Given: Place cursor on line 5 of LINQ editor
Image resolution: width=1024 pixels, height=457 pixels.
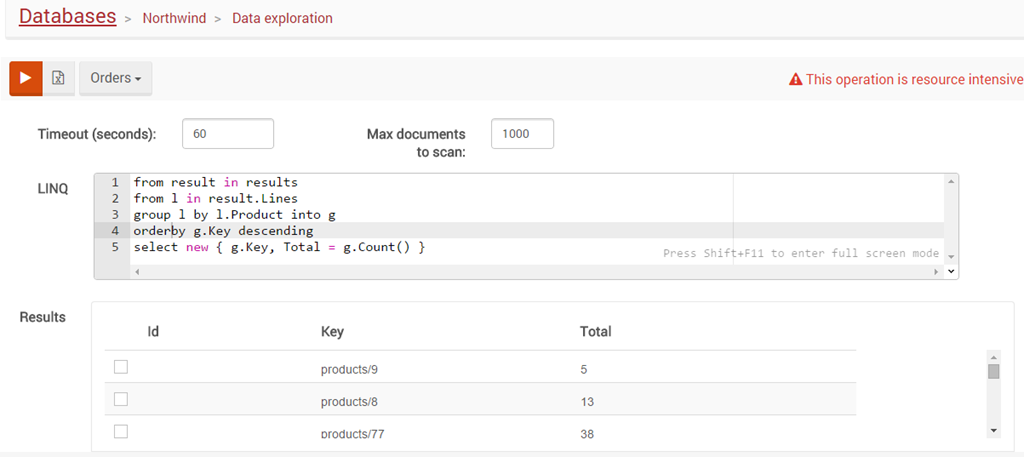Looking at the screenshot, I should [280, 247].
